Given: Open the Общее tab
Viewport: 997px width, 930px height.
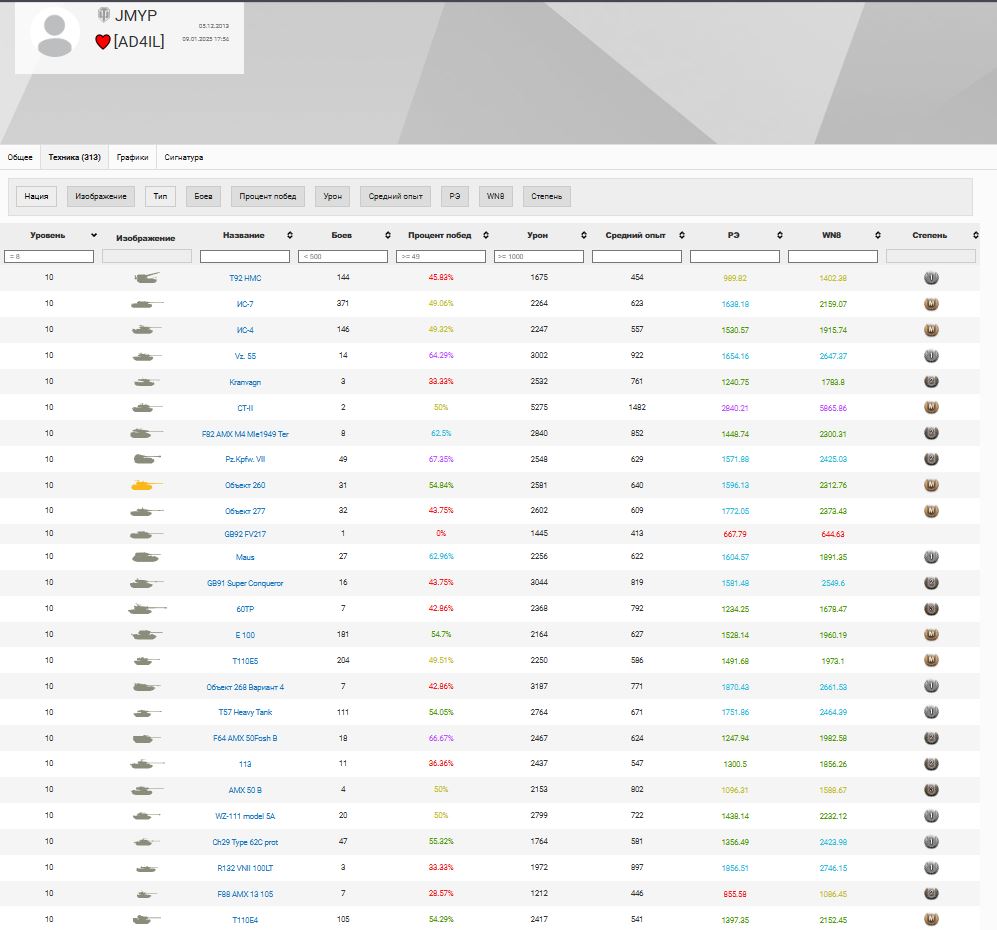Looking at the screenshot, I should pos(20,157).
